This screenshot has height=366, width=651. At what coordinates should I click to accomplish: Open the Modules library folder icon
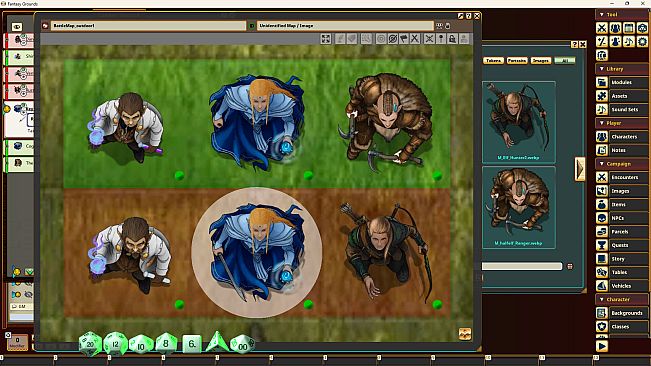click(602, 82)
